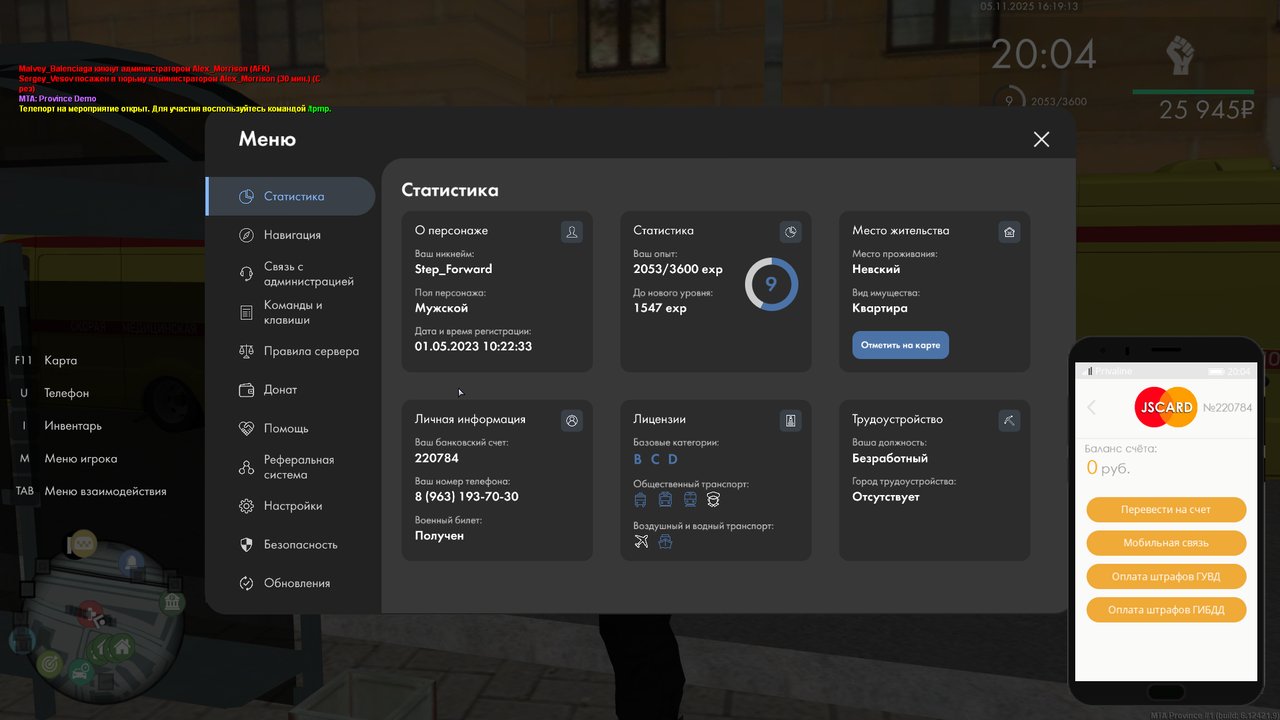
Task: Click the pie chart icon on Статистика card
Action: pos(790,232)
